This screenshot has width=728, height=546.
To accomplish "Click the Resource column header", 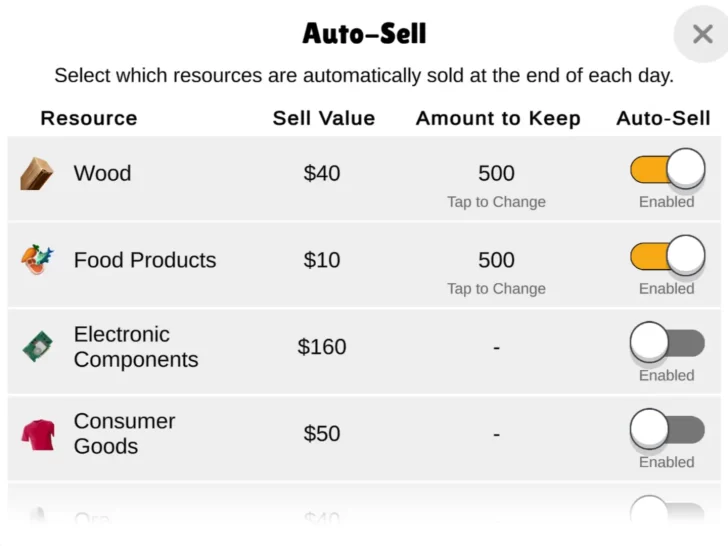I will click(x=89, y=118).
